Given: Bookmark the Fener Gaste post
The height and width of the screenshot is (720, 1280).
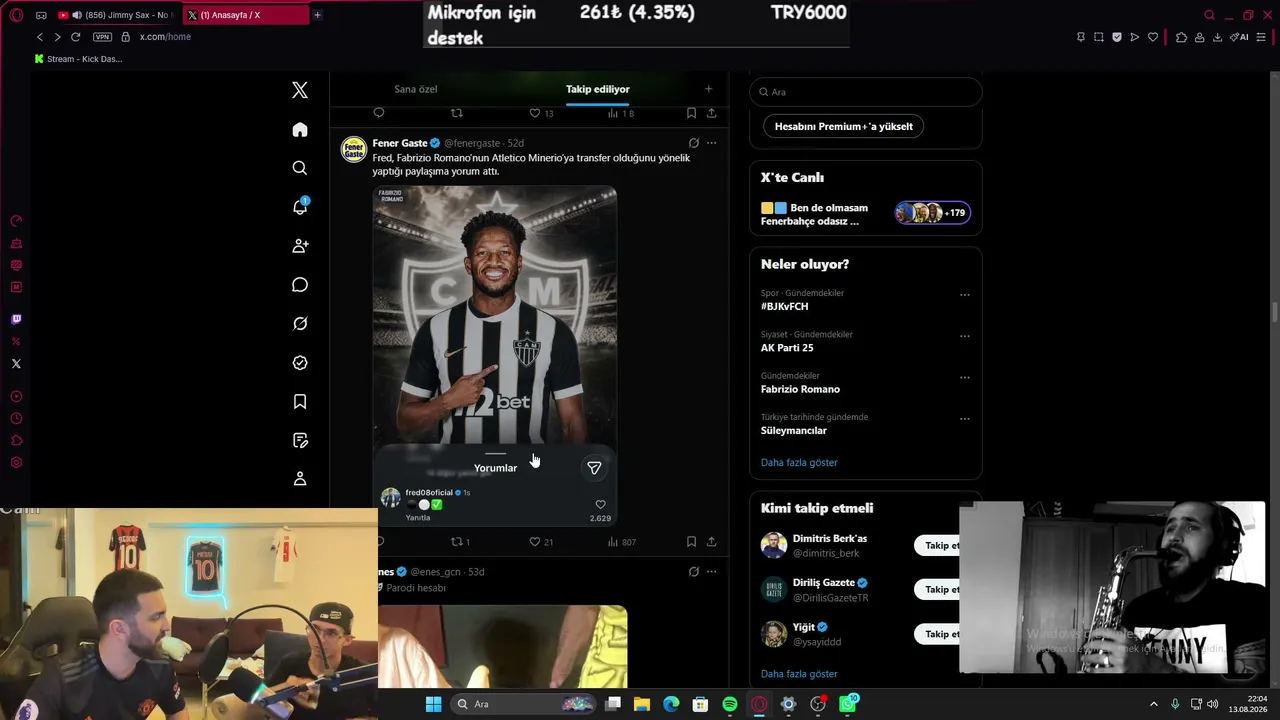Looking at the screenshot, I should [691, 542].
